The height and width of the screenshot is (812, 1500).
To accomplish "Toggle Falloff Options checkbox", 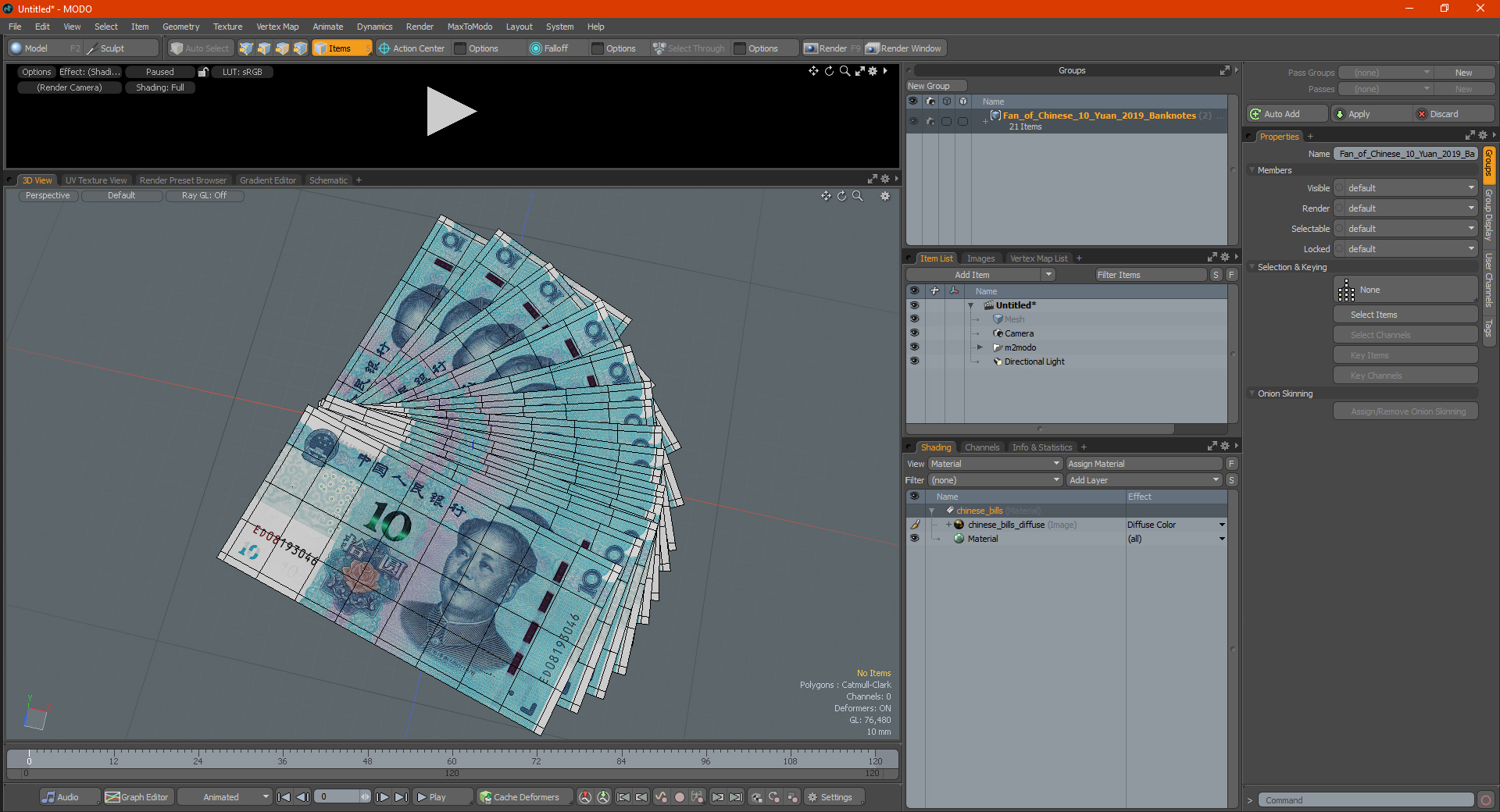I will pyautogui.click(x=598, y=48).
